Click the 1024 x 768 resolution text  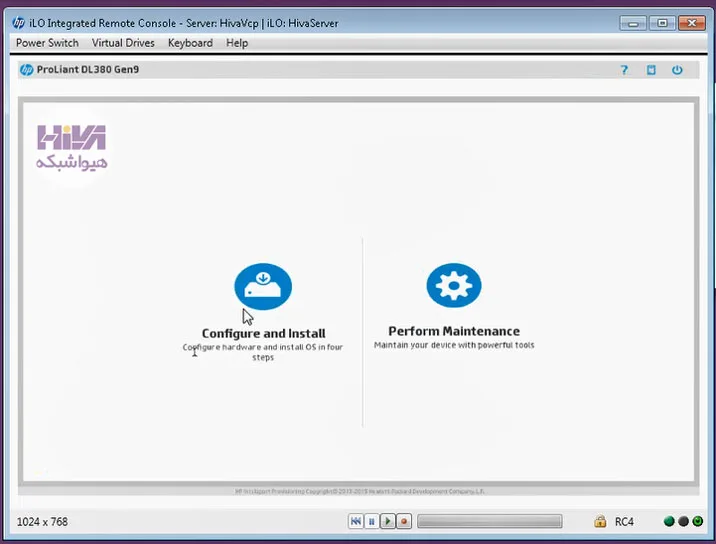coord(42,522)
